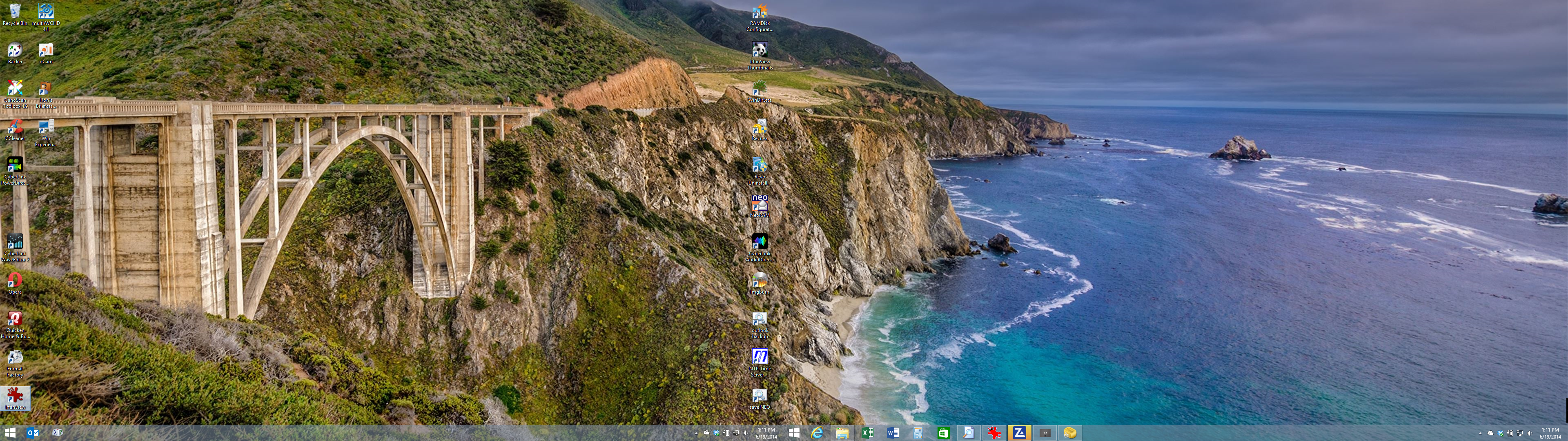Open the Windows Store taskbar icon
The image size is (1568, 441).
tap(943, 432)
